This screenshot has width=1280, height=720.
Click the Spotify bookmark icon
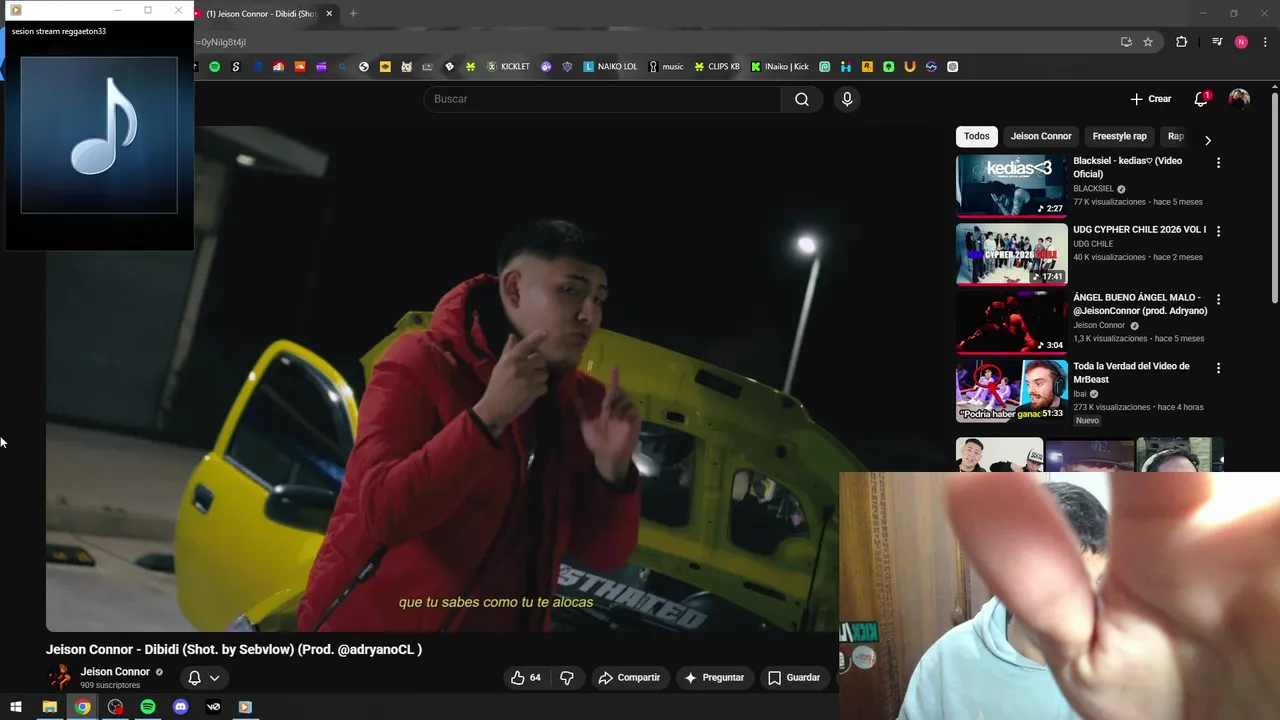tap(214, 67)
